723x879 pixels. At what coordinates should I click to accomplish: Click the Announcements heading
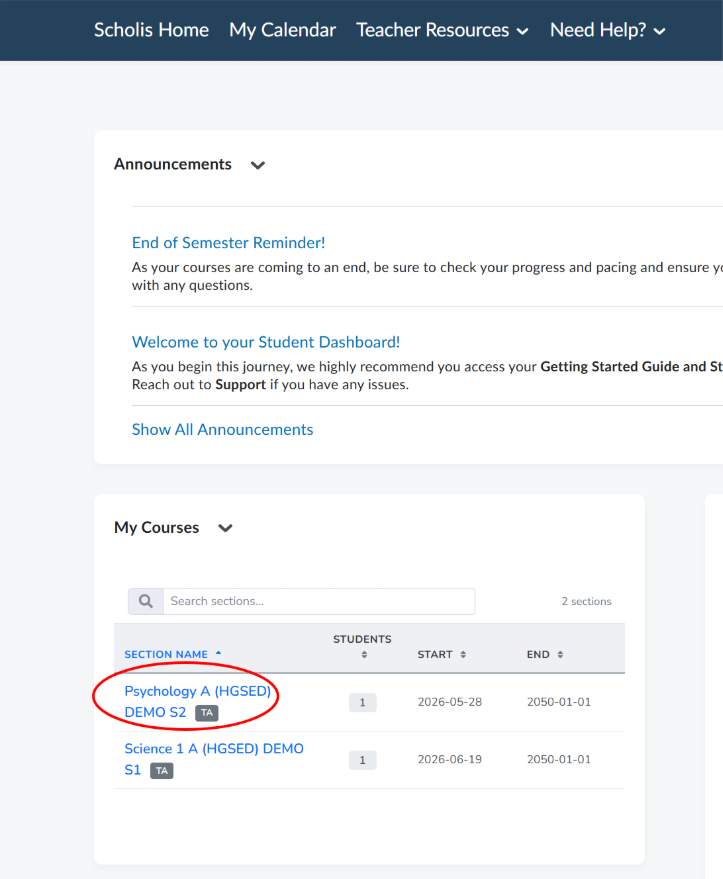coord(173,164)
